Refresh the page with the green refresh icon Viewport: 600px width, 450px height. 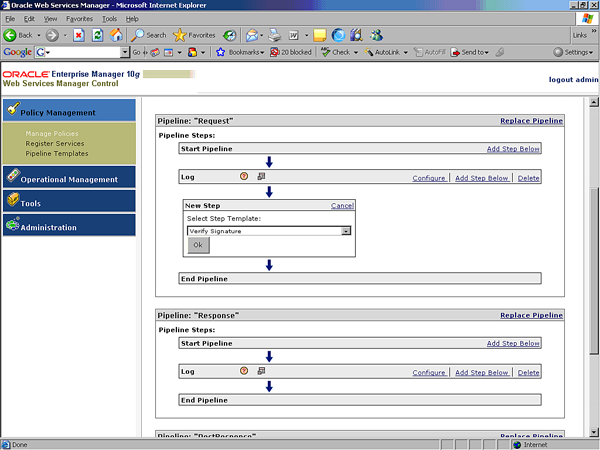click(x=98, y=35)
